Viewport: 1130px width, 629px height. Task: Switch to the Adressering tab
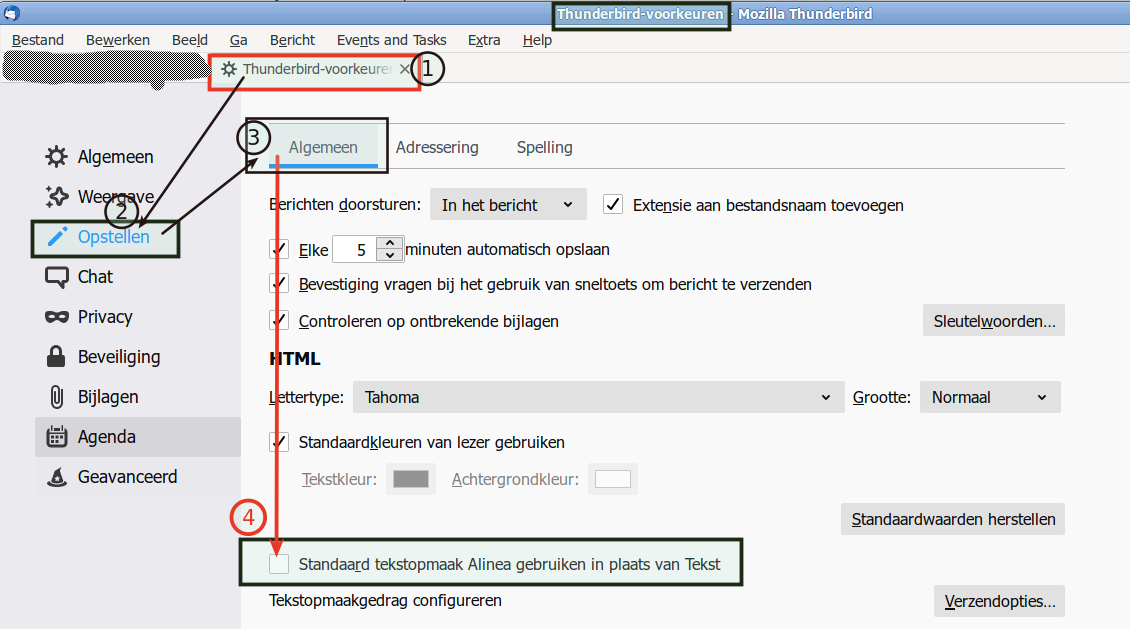[x=437, y=147]
